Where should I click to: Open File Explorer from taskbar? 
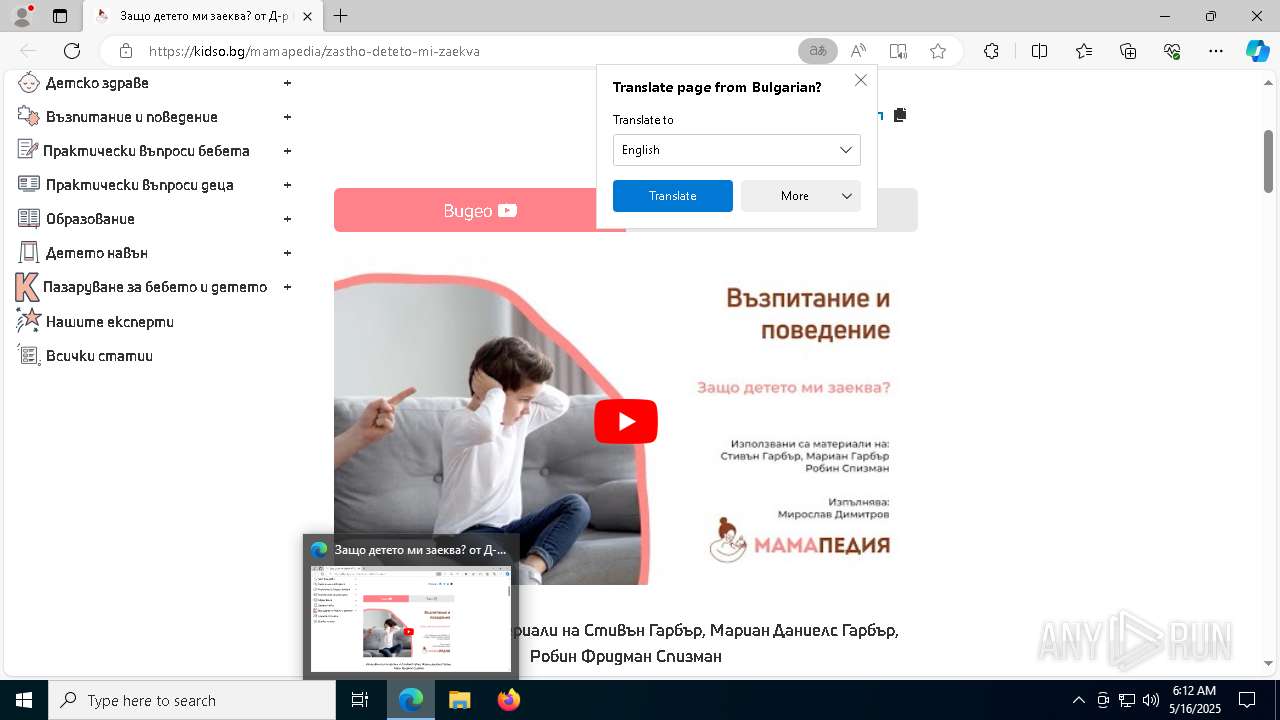tap(459, 700)
